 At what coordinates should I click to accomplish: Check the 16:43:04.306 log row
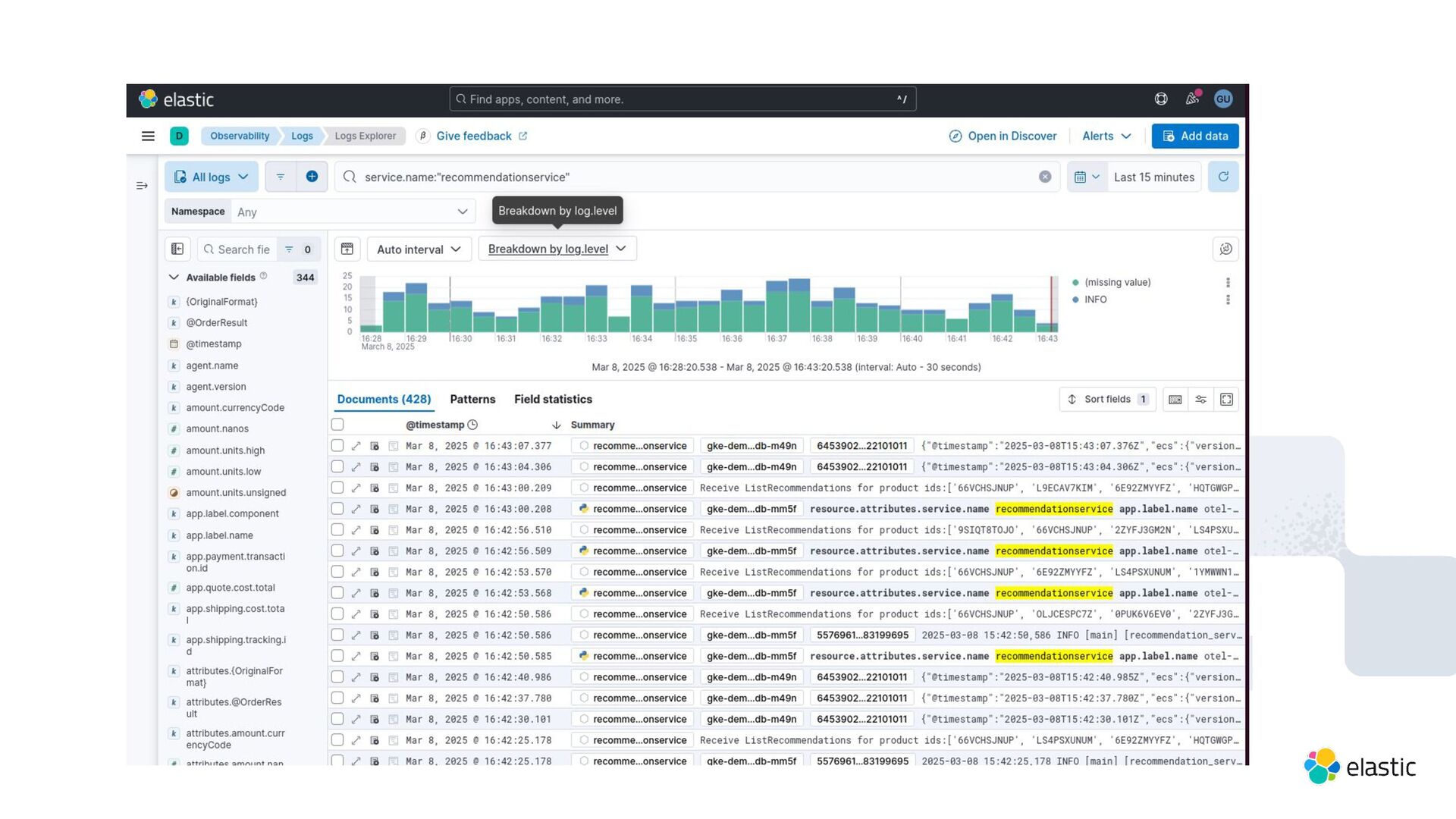[337, 467]
